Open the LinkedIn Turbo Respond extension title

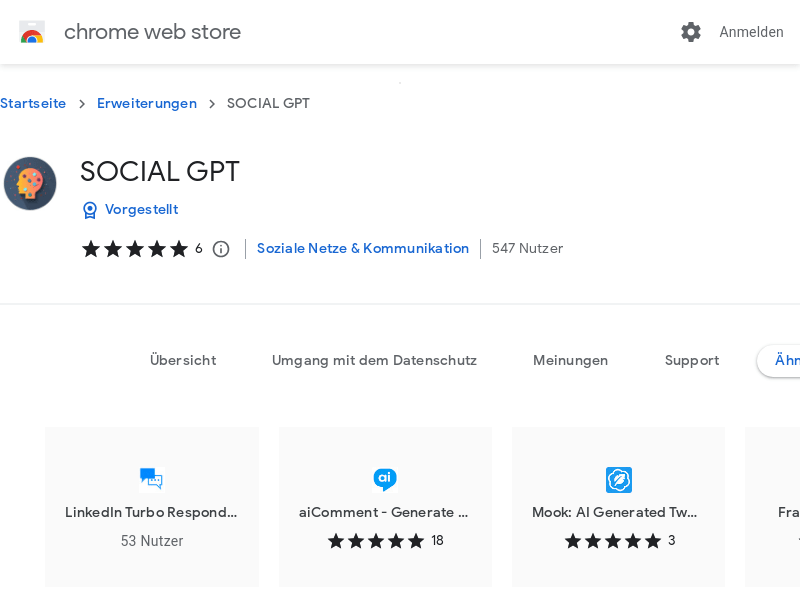(x=151, y=512)
